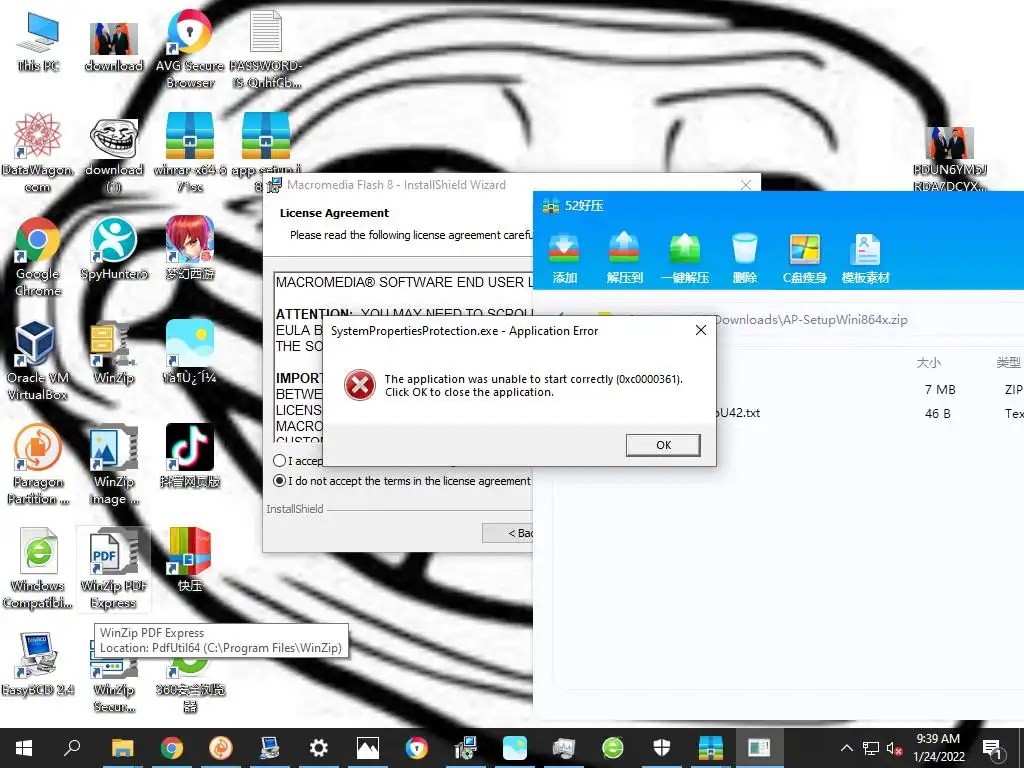Click the 46 B size cell
1024x768 pixels.
point(938,413)
